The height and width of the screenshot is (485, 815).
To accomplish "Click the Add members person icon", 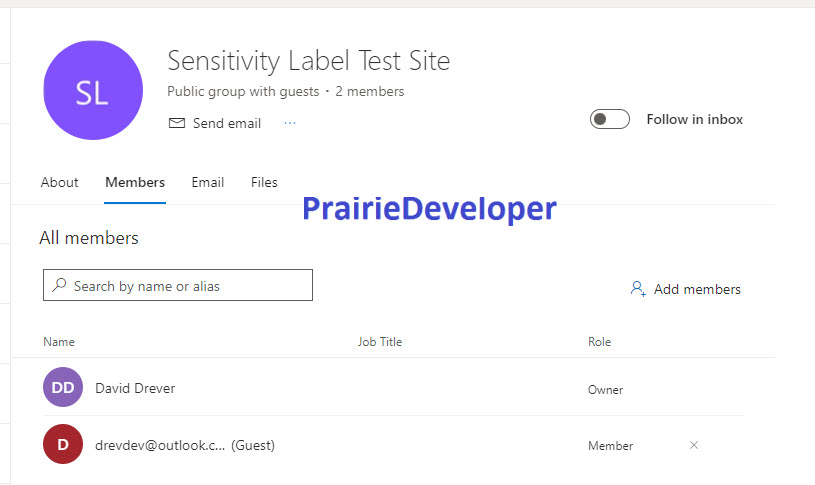I will pos(638,289).
